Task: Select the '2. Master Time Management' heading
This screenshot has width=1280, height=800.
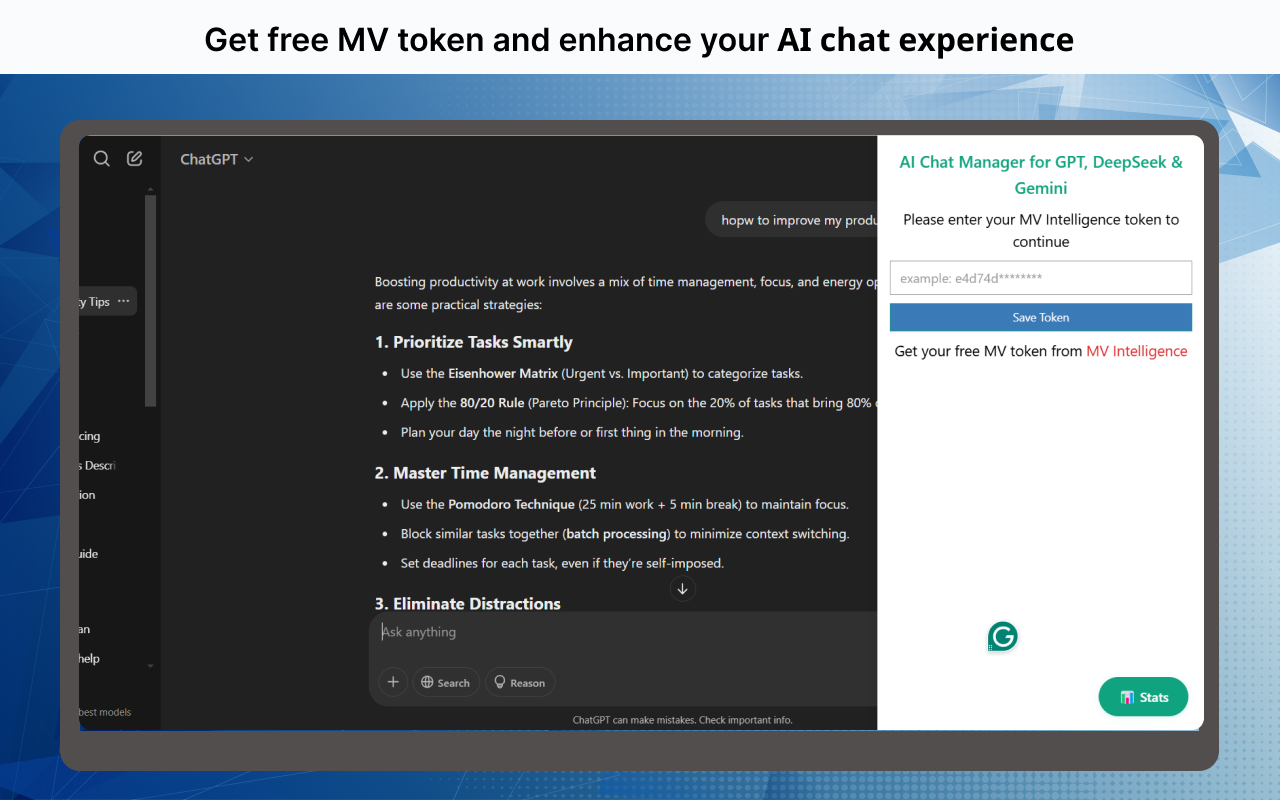Action: (x=485, y=473)
